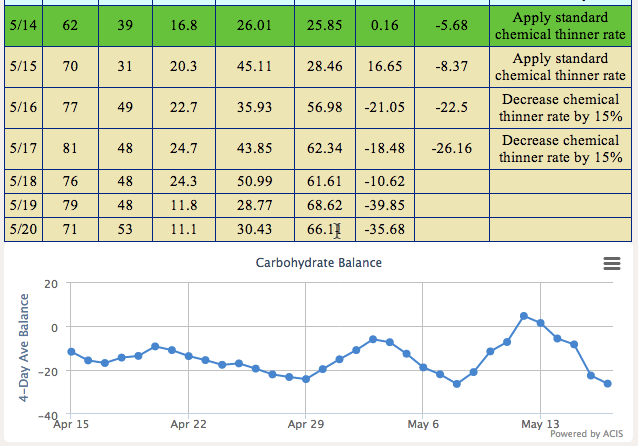Select the last data point on the line

(x=608, y=384)
